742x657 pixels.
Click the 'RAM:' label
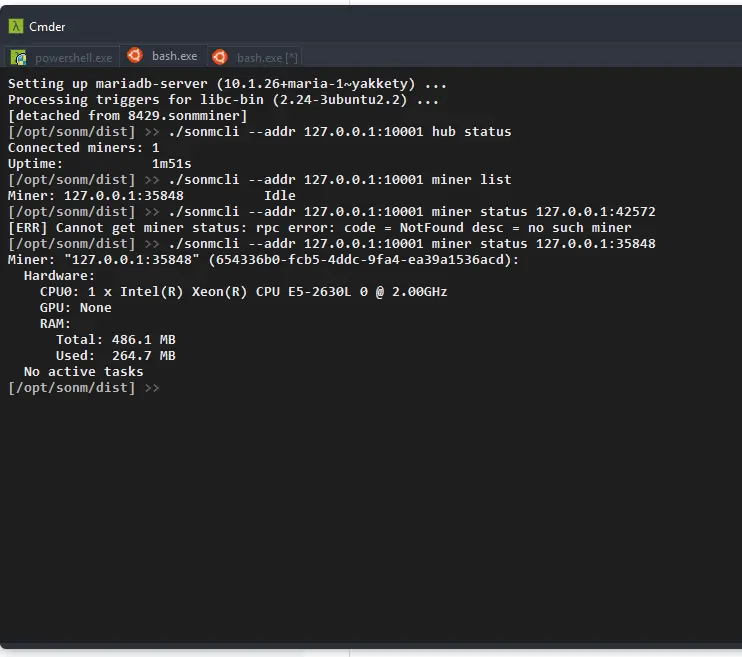click(x=55, y=324)
